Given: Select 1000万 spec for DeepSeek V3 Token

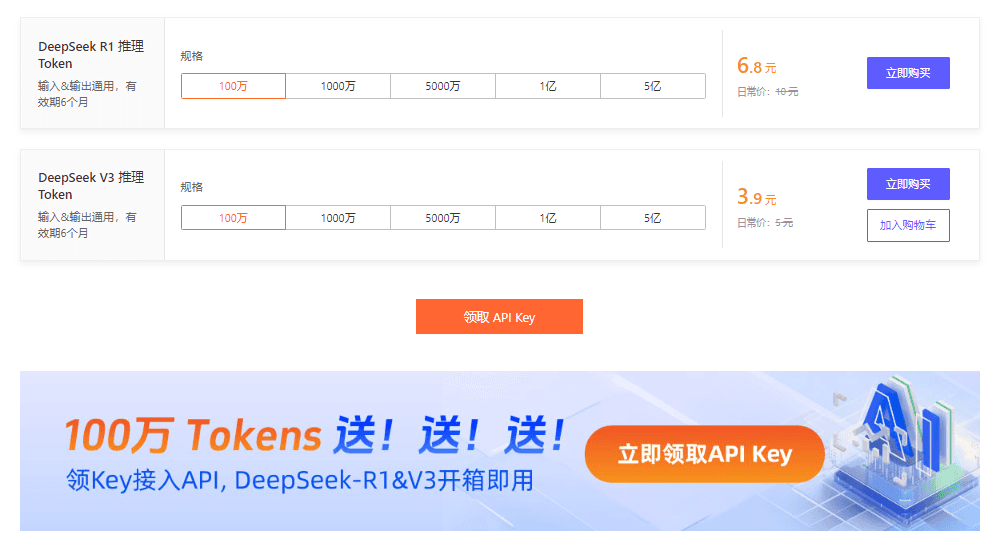Looking at the screenshot, I should pos(338,218).
